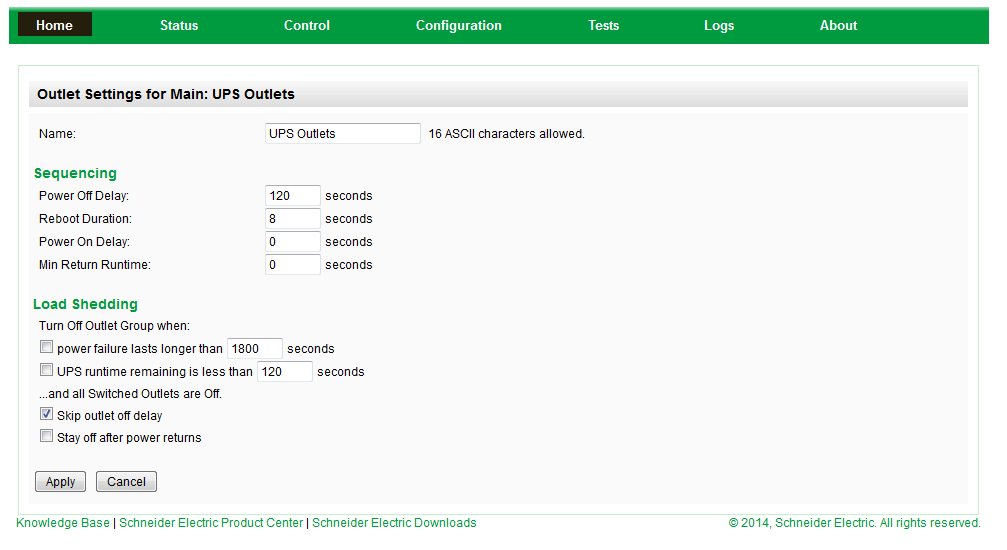Click '...and all Switched Outlets are Off.' text

(130, 394)
